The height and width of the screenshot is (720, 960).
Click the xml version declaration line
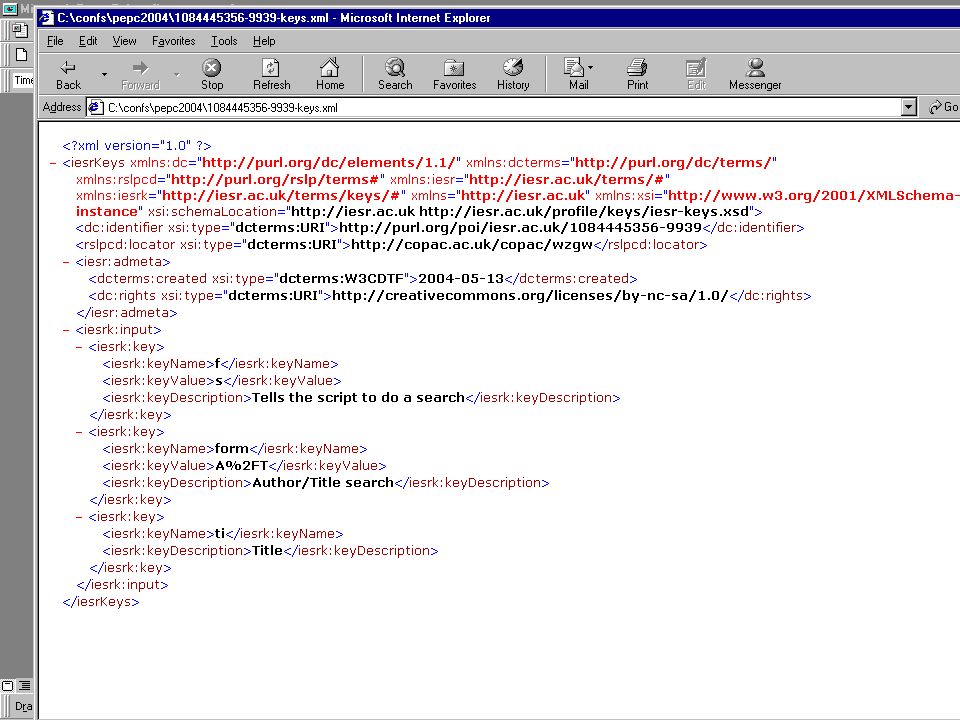pyautogui.click(x=137, y=146)
